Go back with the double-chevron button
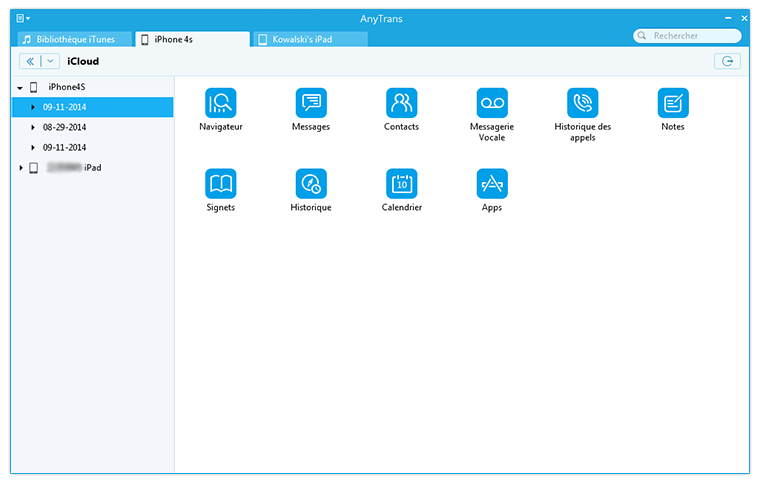760x484 pixels. (30, 61)
